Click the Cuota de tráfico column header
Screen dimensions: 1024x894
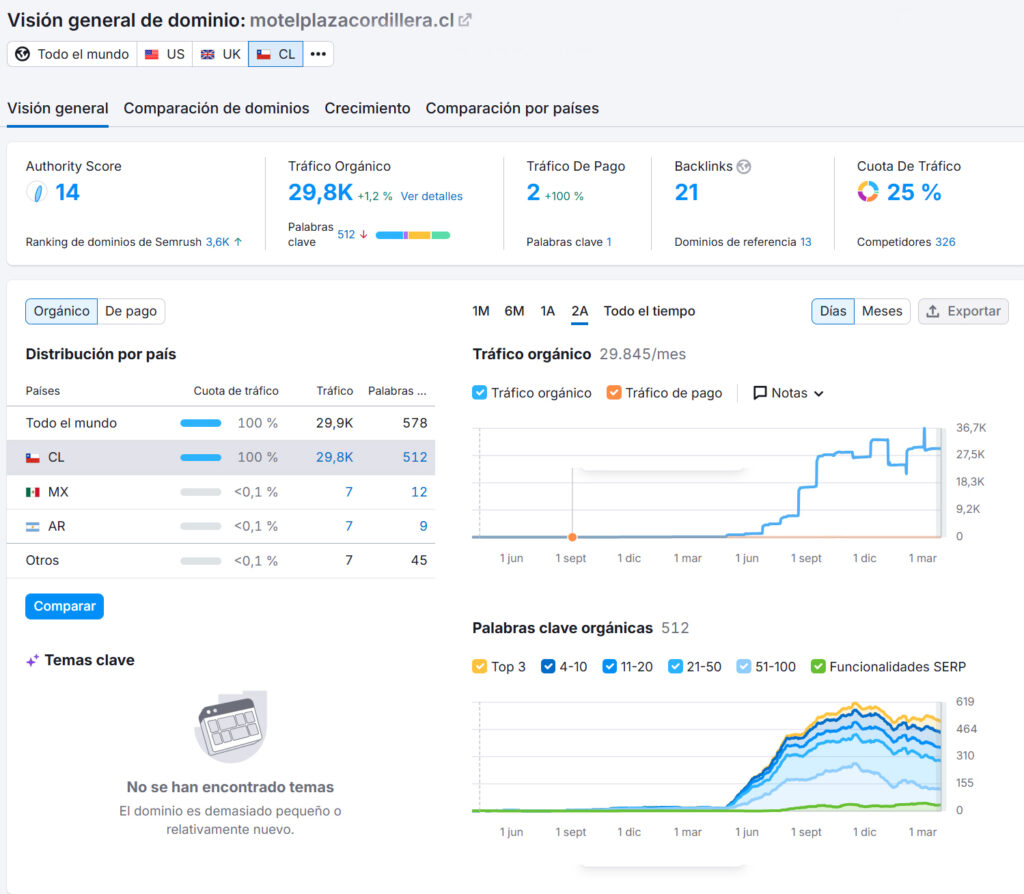click(236, 391)
